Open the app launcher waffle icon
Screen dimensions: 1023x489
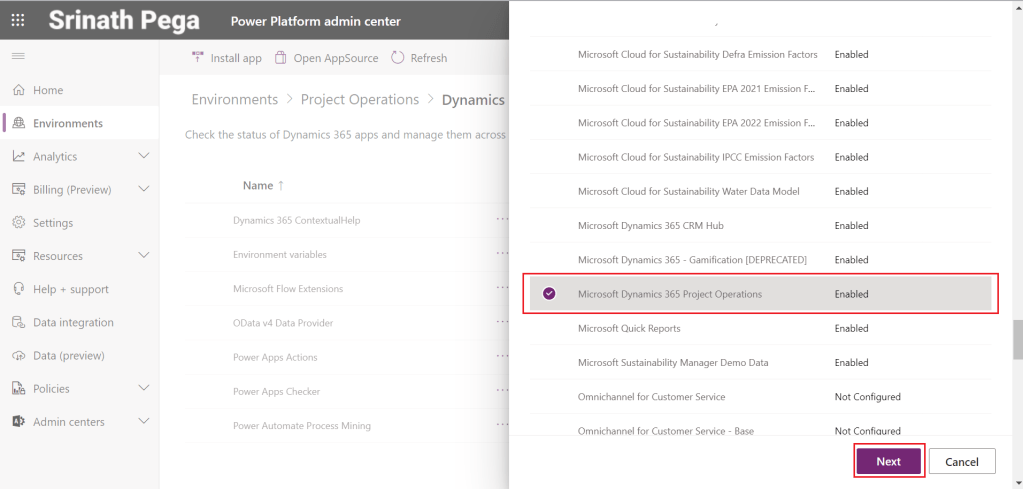pos(18,20)
